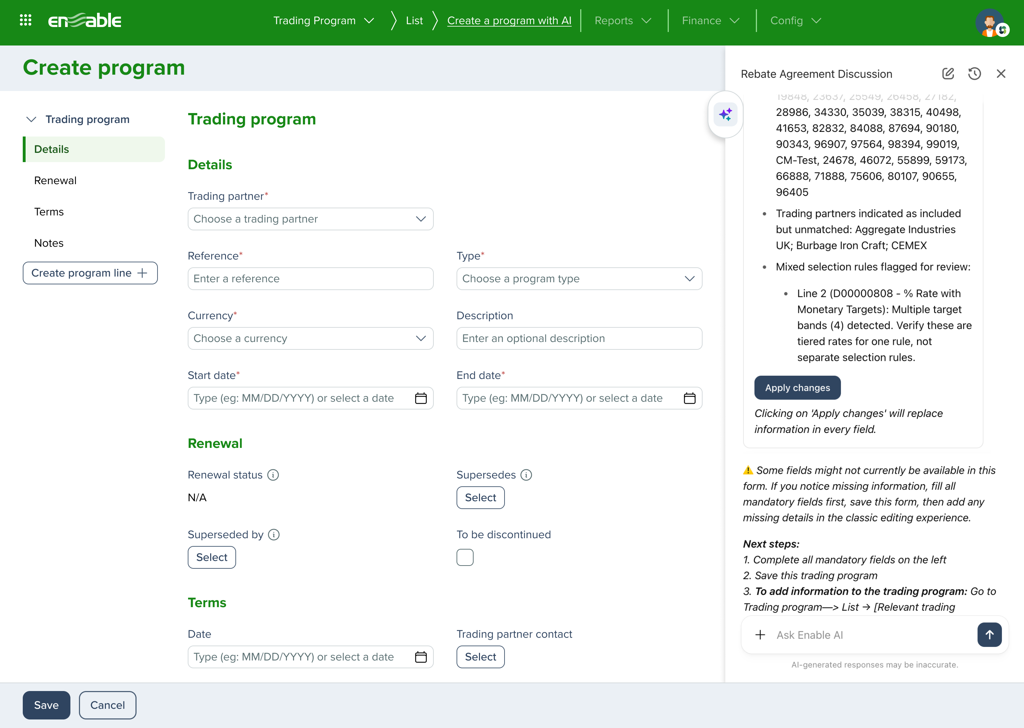Open the app launcher grid icon
1024x728 pixels.
[26, 20]
